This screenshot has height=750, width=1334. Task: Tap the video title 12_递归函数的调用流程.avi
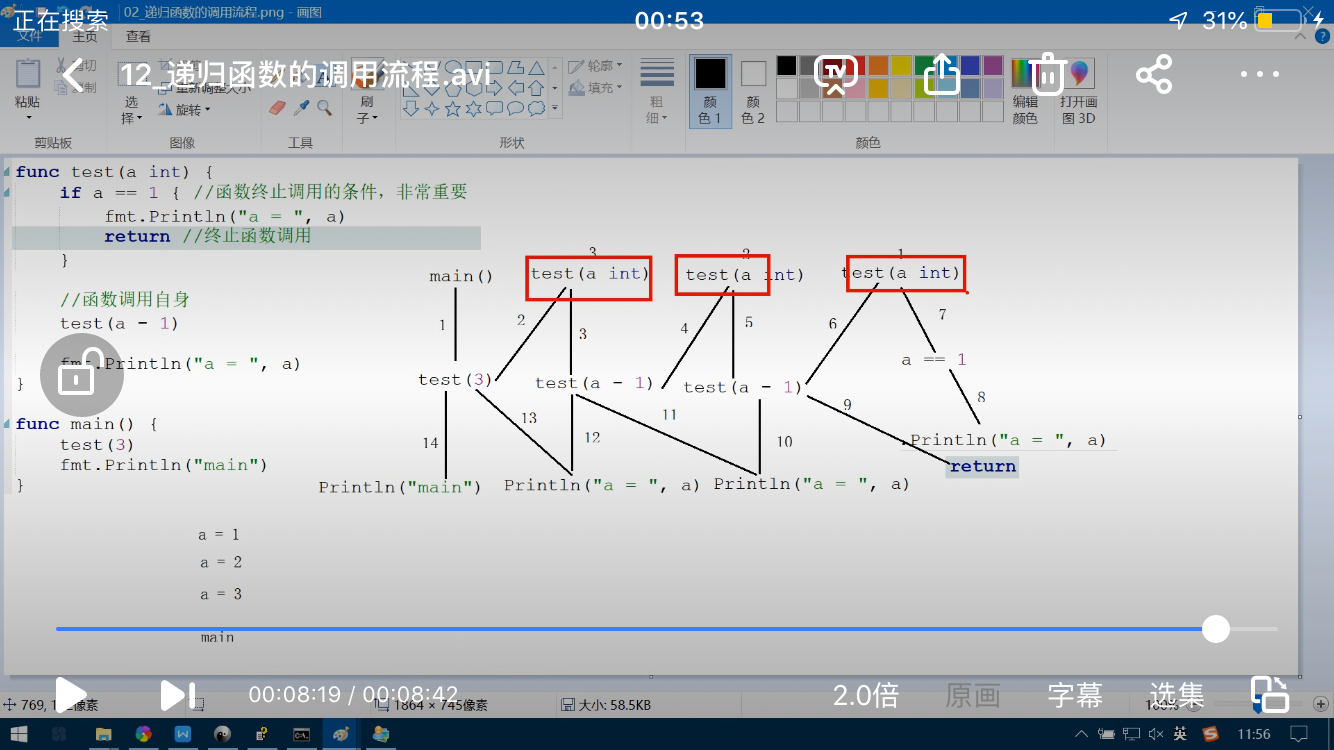click(305, 75)
